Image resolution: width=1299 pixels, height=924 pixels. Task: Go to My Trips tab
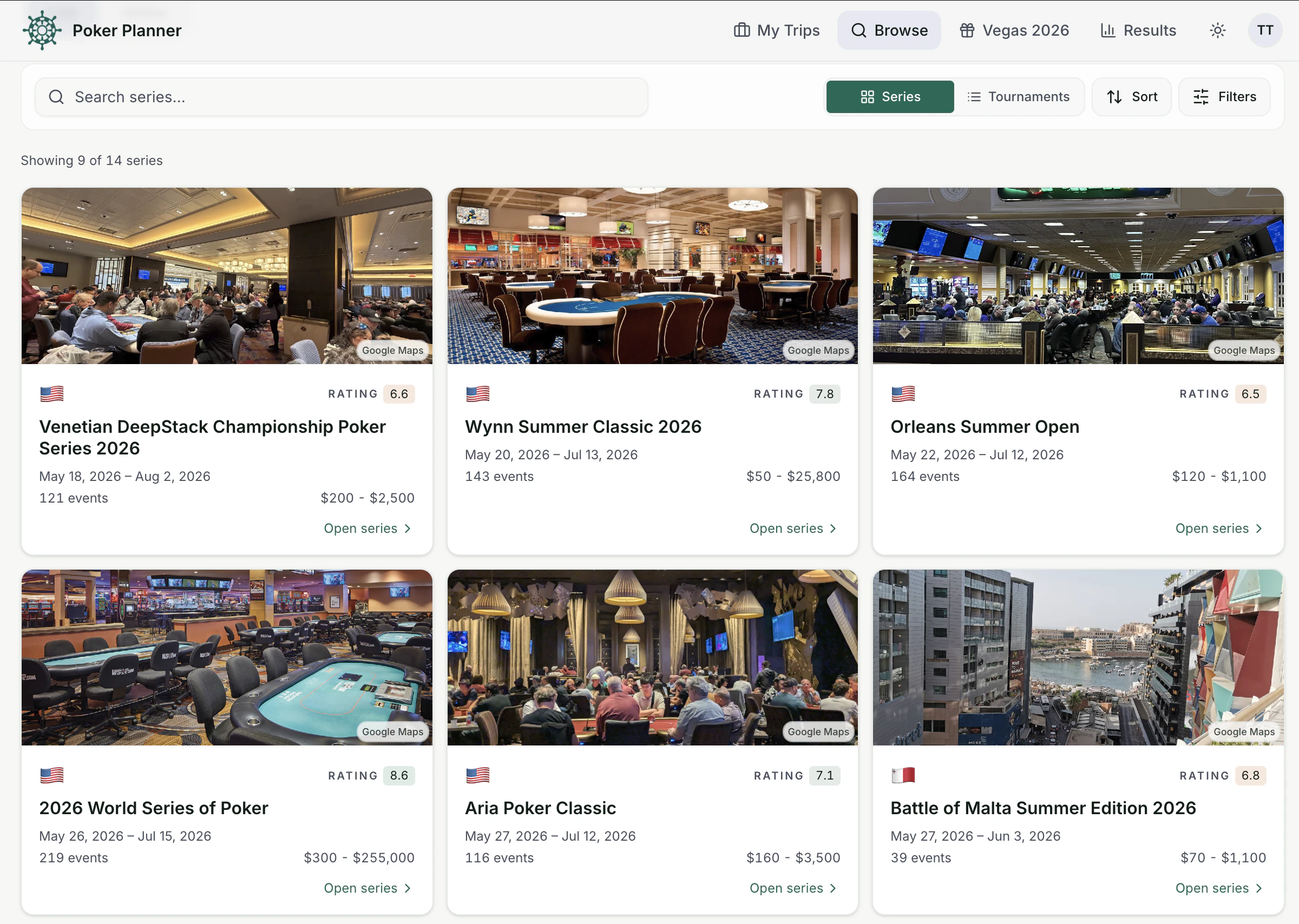click(777, 30)
